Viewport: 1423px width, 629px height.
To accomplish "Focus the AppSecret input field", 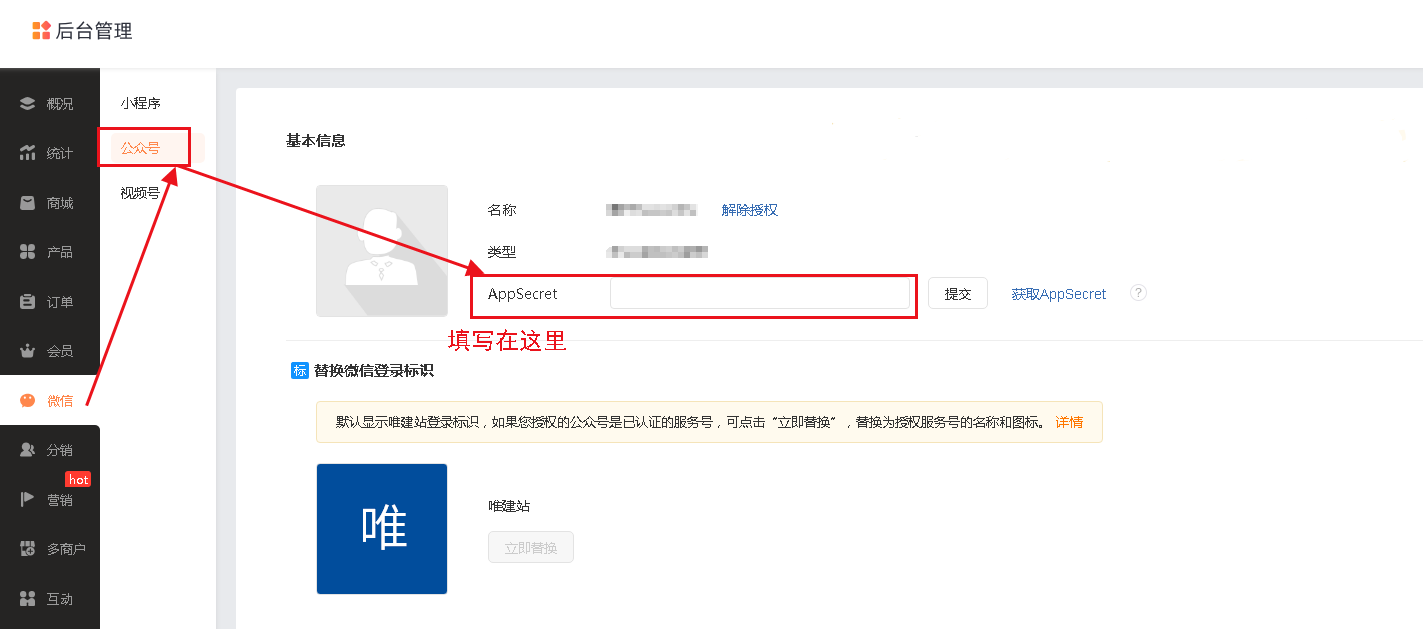I will point(760,293).
